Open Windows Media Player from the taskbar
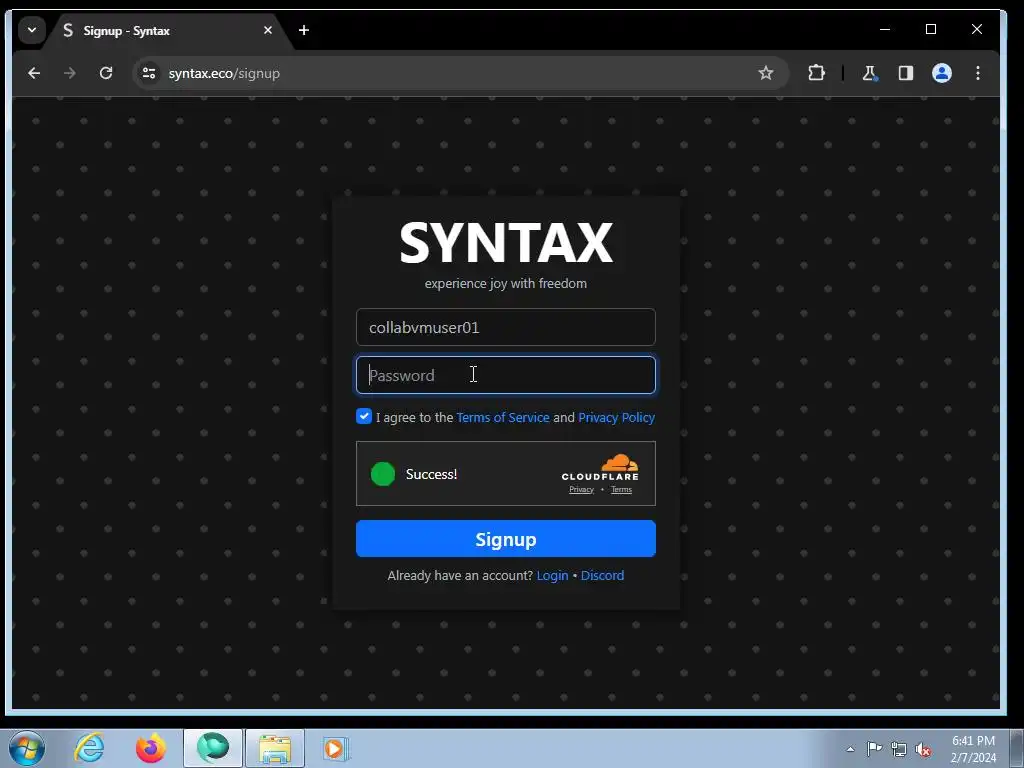The height and width of the screenshot is (768, 1024). [x=336, y=748]
